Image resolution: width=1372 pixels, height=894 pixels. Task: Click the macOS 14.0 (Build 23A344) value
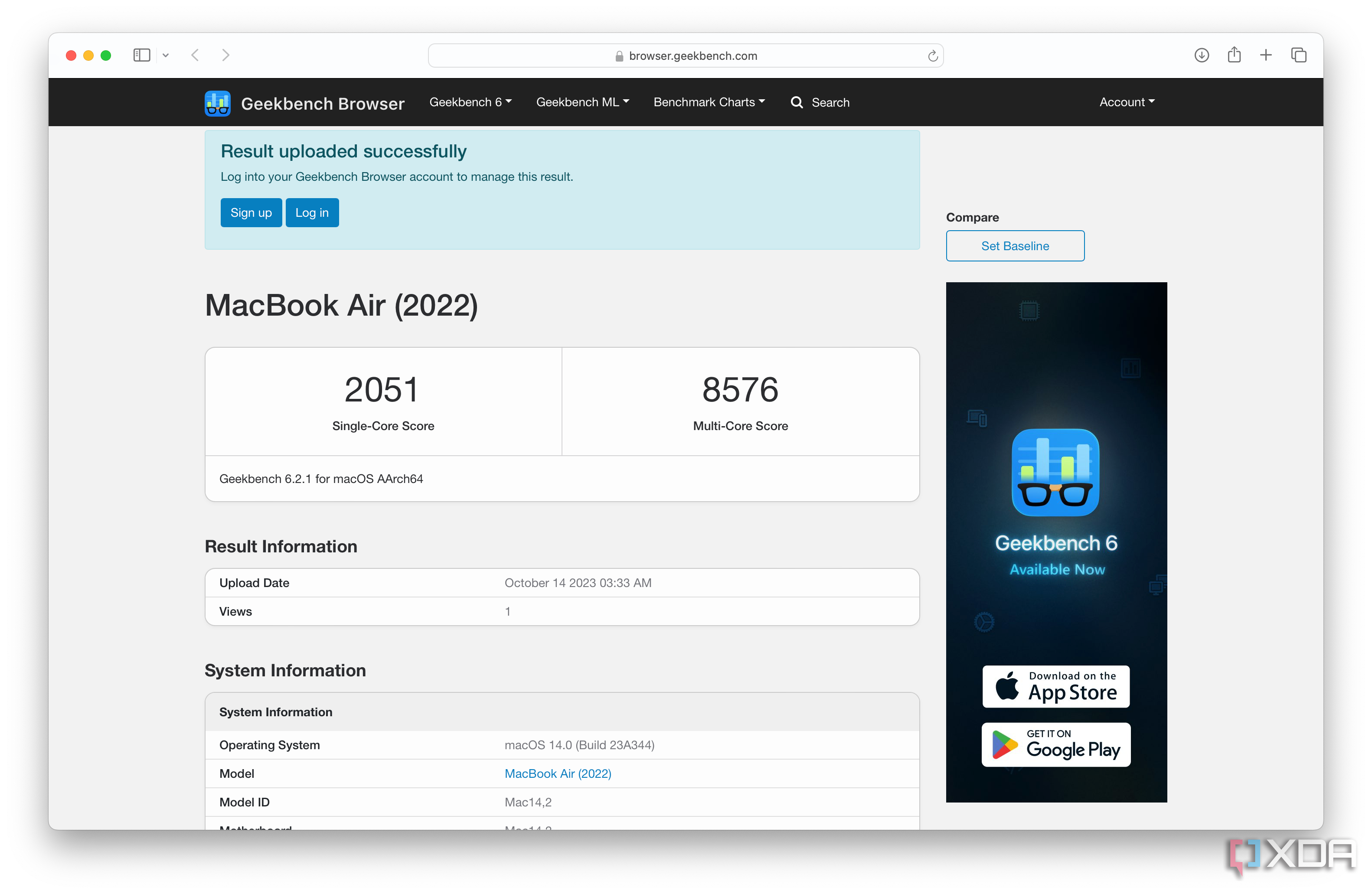click(579, 745)
